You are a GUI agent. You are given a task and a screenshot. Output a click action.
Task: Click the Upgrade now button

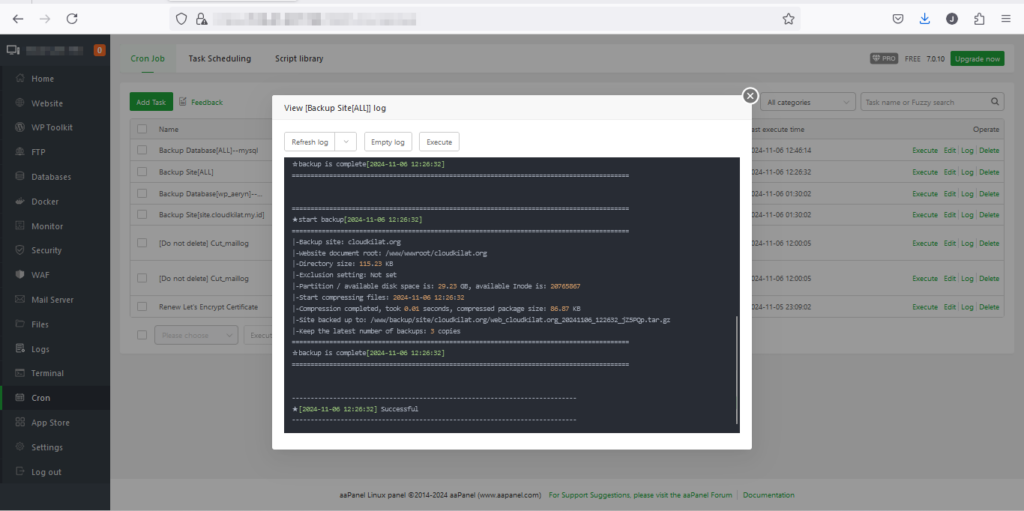pos(977,59)
